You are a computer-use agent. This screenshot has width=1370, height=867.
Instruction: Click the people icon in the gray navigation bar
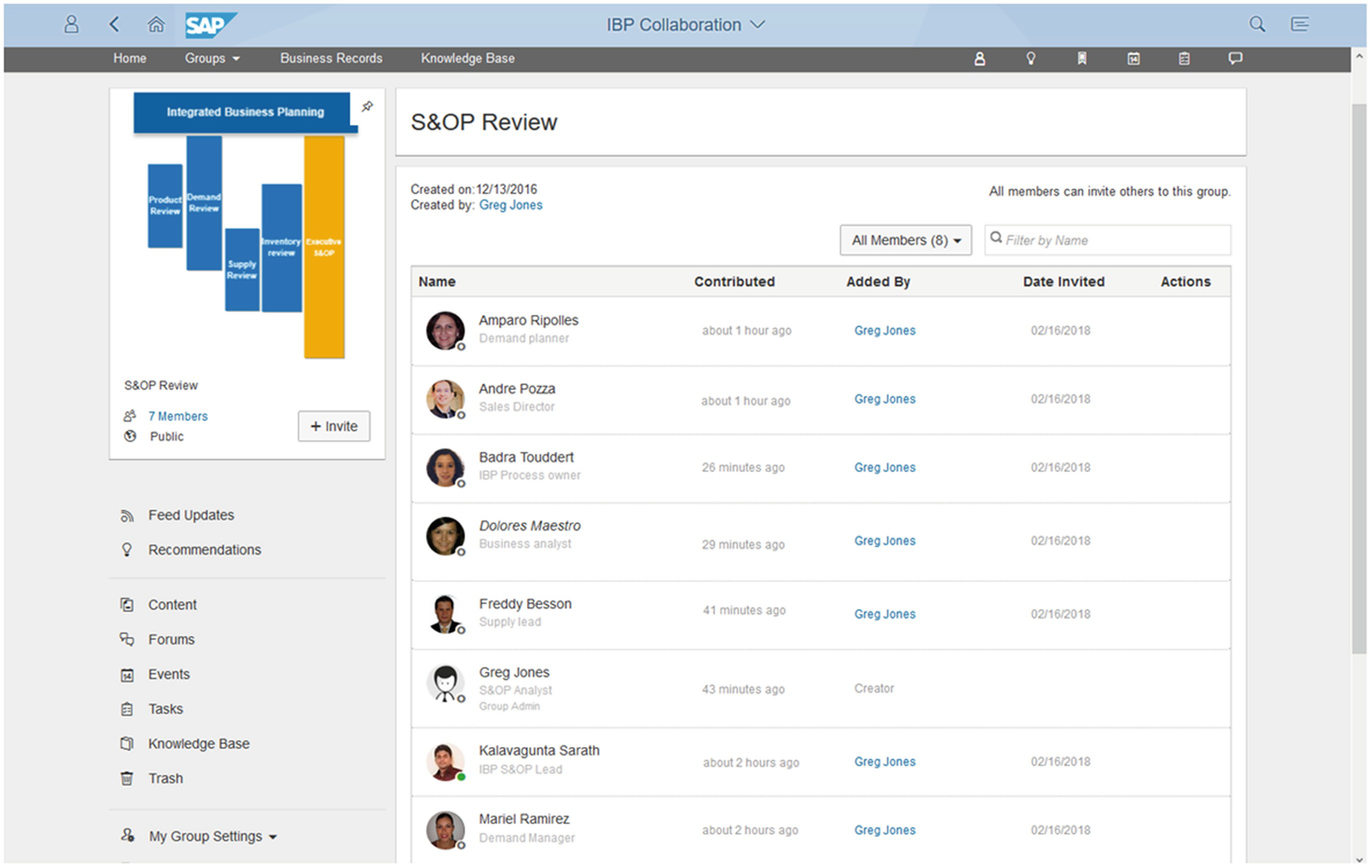coord(979,59)
